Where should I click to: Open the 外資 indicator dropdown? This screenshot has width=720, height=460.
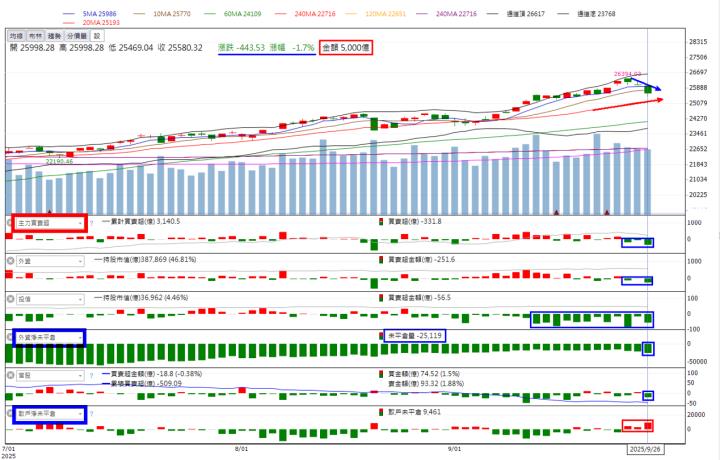(79, 260)
